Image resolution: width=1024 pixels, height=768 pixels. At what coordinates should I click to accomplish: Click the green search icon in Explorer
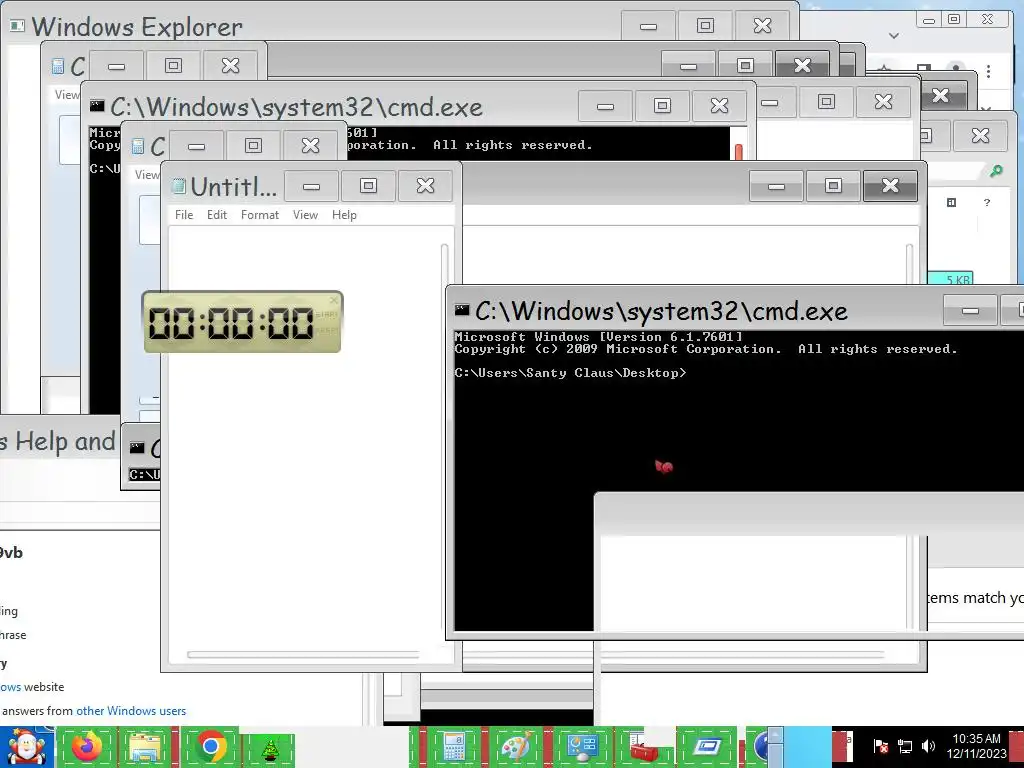(x=997, y=171)
